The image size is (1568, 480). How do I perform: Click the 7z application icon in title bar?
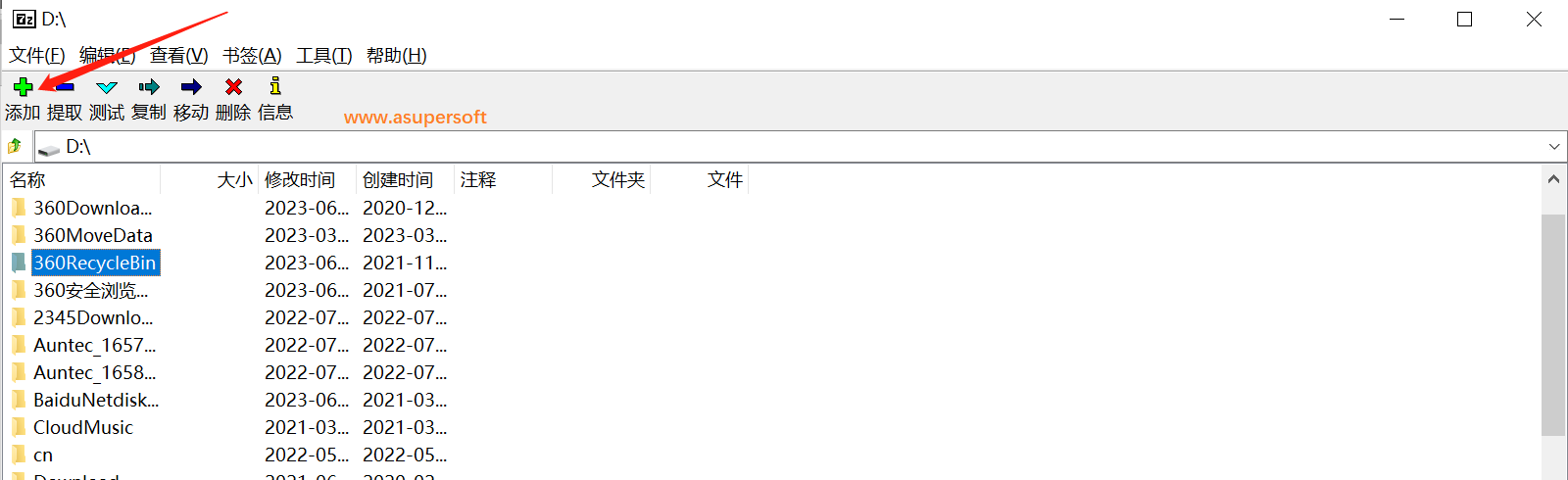(24, 20)
